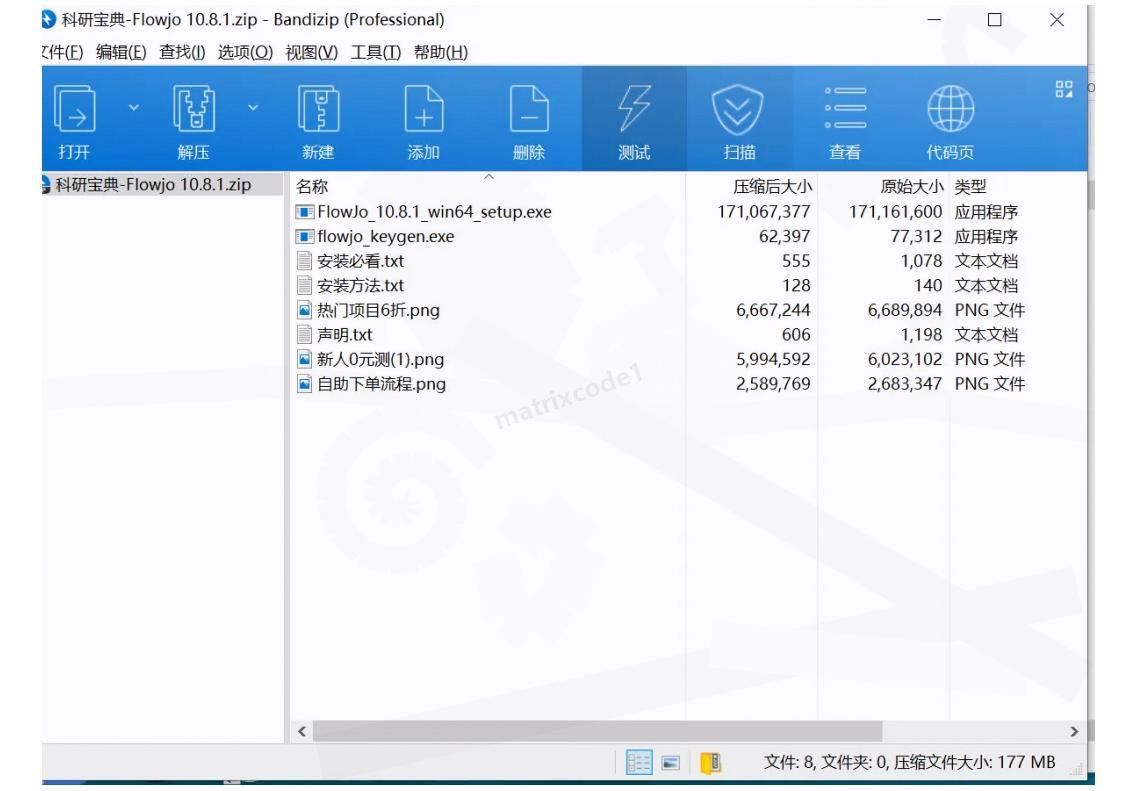
Task: Click the 6,689,894 original size value
Action: coord(905,311)
